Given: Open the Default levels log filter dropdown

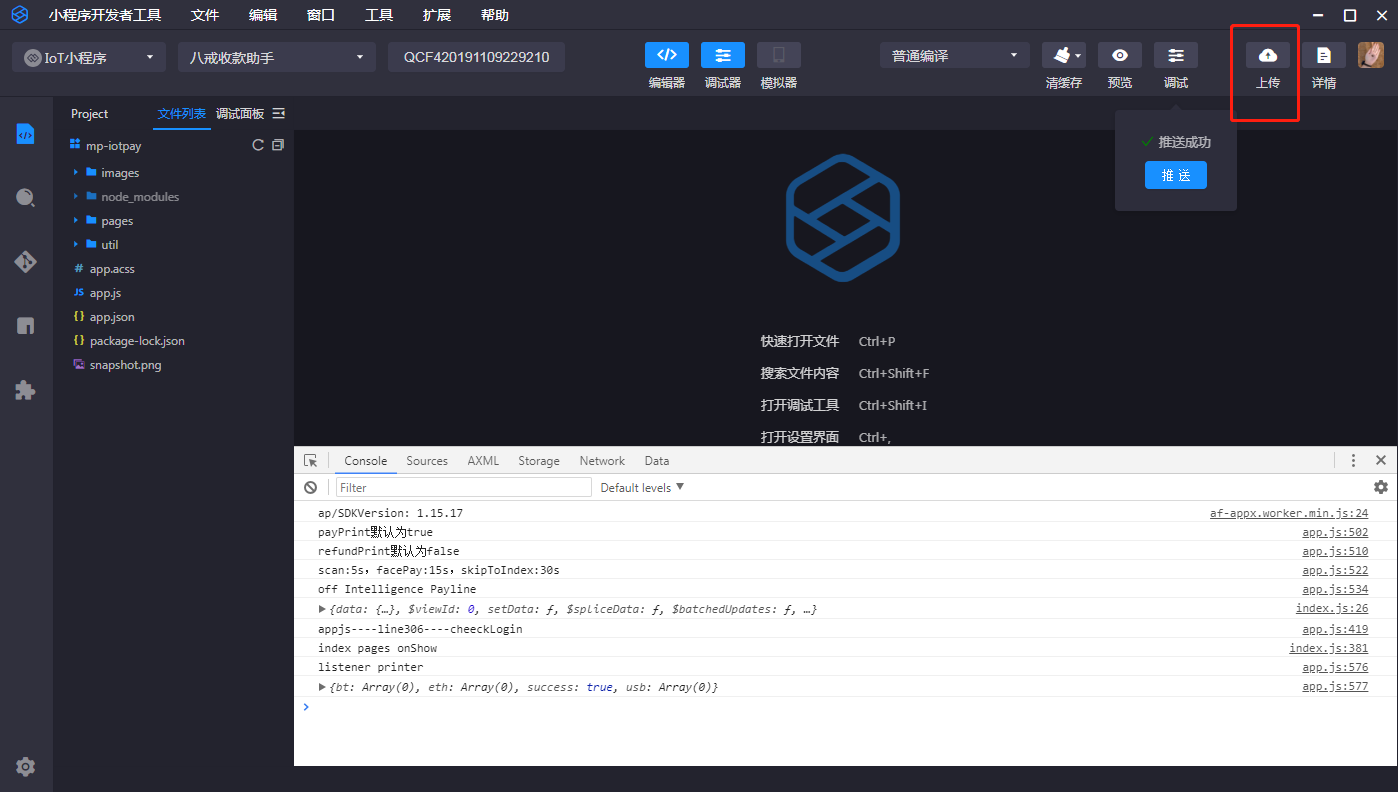Looking at the screenshot, I should pyautogui.click(x=642, y=487).
